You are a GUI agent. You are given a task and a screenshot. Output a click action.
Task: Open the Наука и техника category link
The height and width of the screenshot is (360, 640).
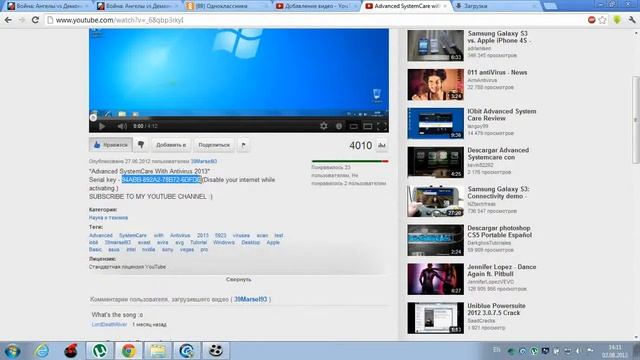pos(108,218)
